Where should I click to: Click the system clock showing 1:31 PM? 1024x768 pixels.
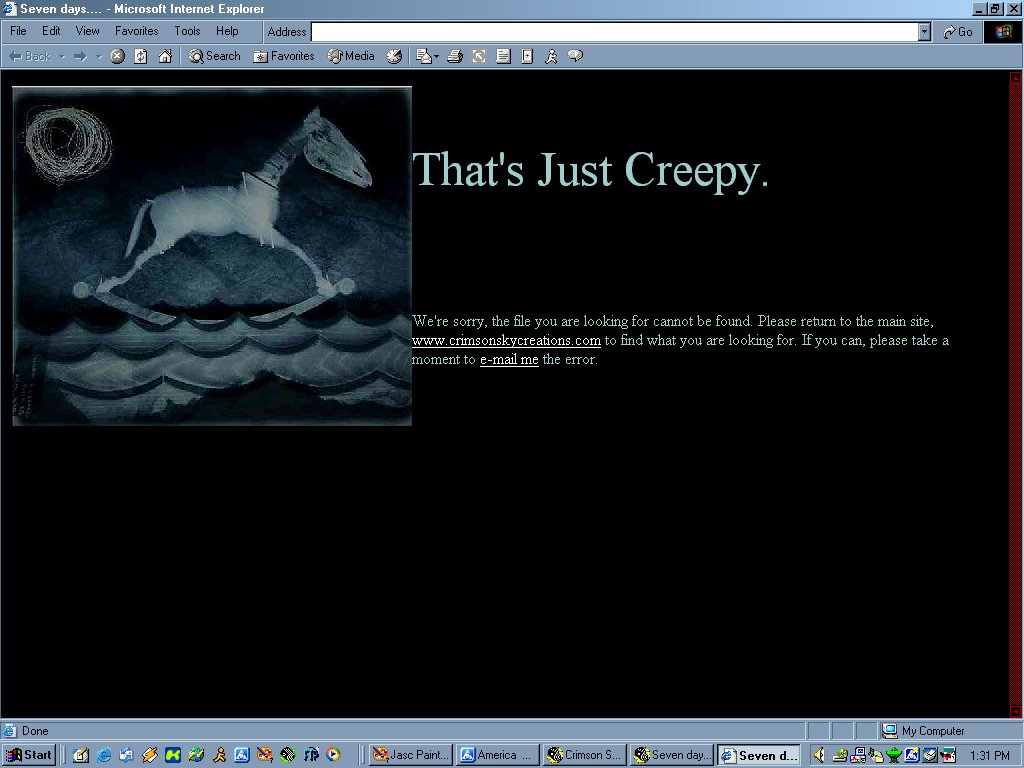[990, 756]
